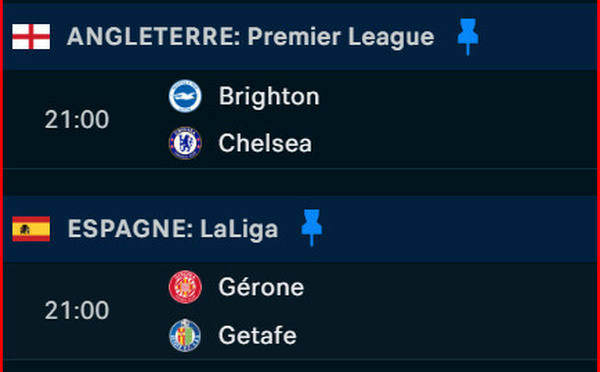
Task: Click the Gérone club crest
Action: pos(185,287)
